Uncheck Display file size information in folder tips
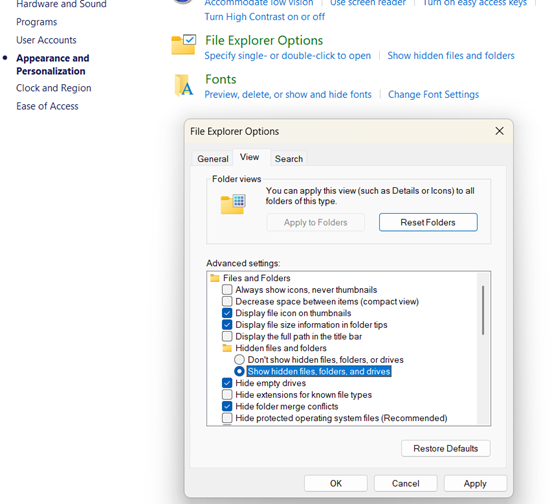552x504 pixels. (227, 325)
